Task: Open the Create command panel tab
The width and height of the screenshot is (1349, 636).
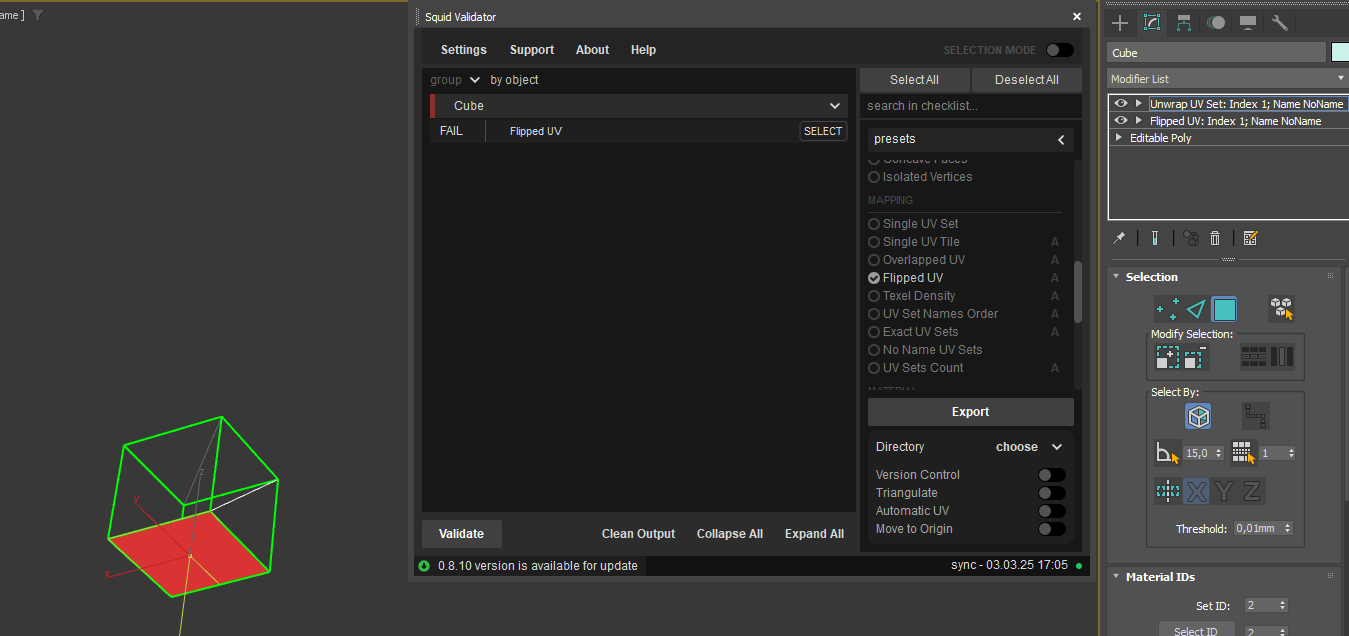Action: pyautogui.click(x=1120, y=23)
